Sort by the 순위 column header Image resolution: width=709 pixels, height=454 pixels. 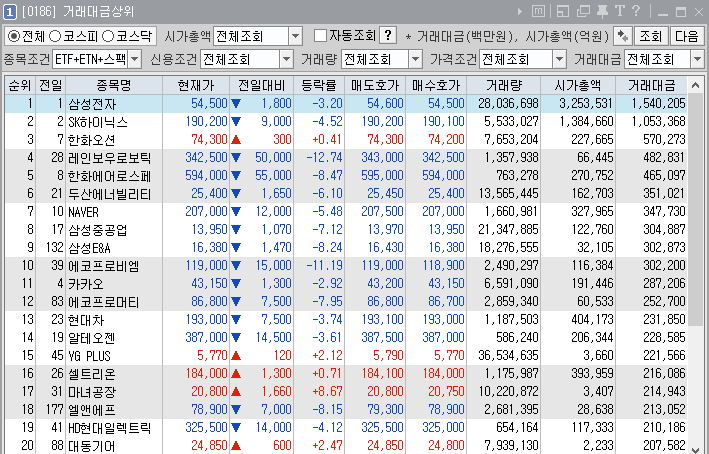[x=20, y=85]
